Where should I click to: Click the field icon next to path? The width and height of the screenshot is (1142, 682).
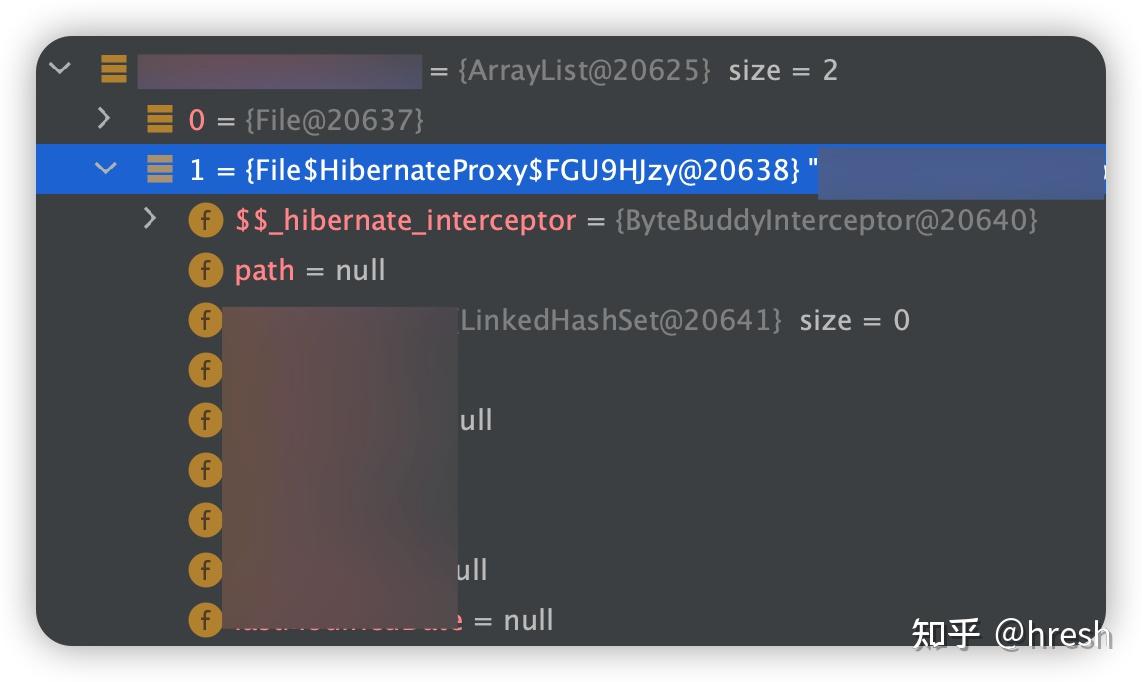click(205, 270)
